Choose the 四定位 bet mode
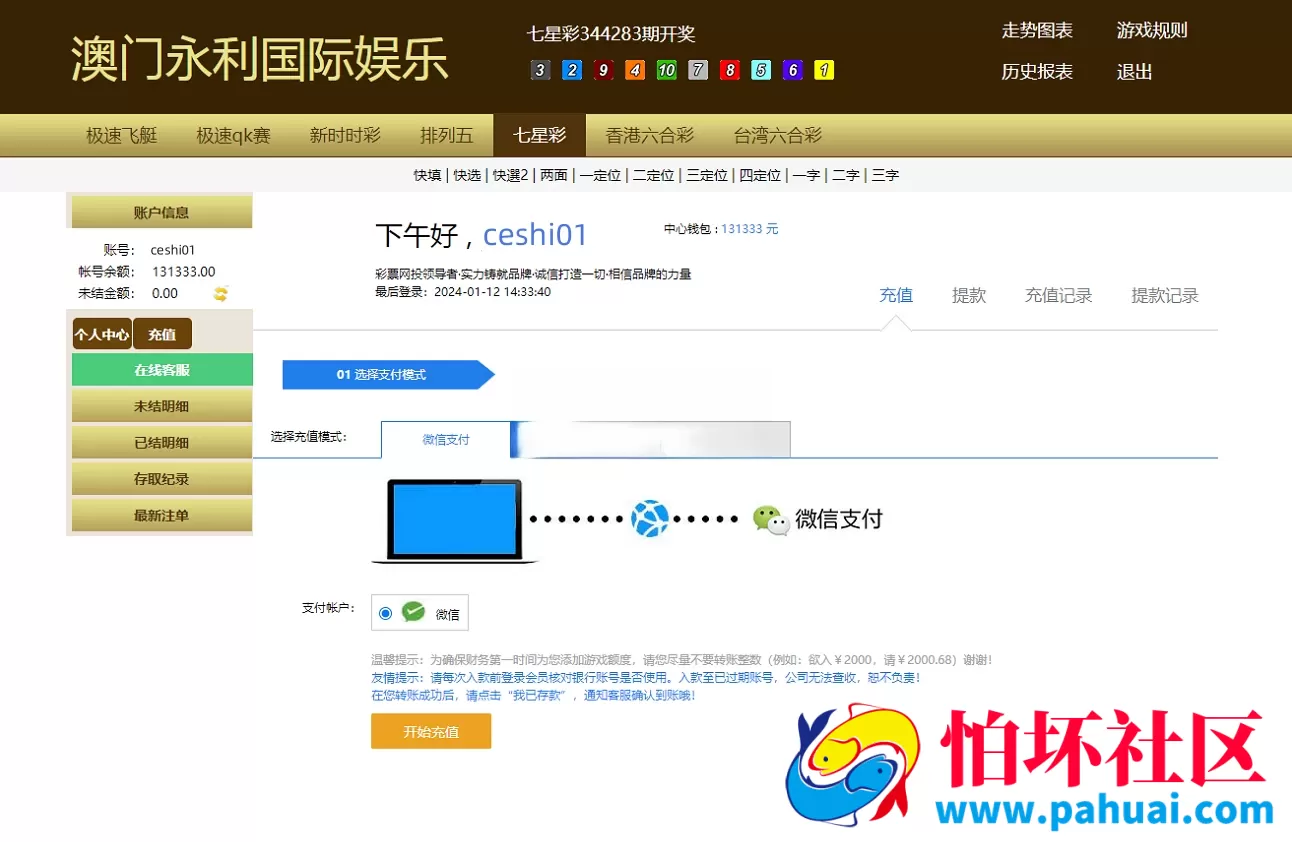Image resolution: width=1292 pixels, height=842 pixels. click(760, 175)
